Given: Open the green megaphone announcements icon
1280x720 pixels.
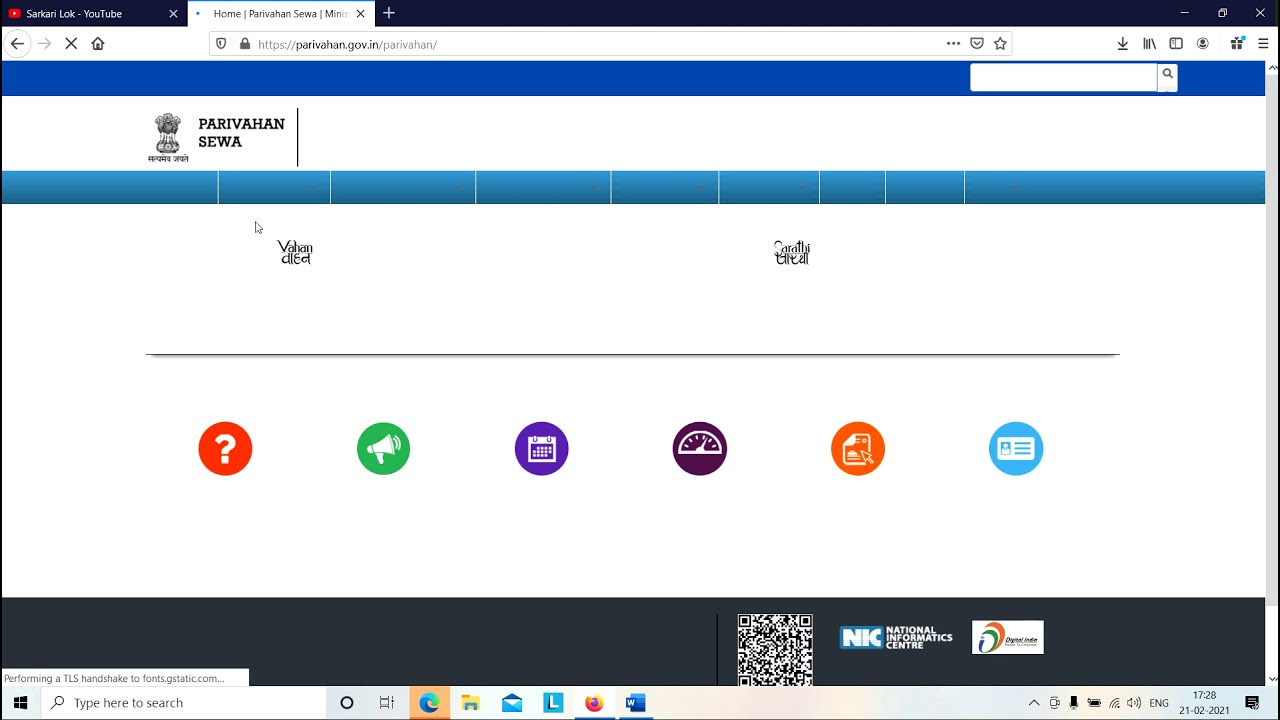Looking at the screenshot, I should (x=383, y=448).
